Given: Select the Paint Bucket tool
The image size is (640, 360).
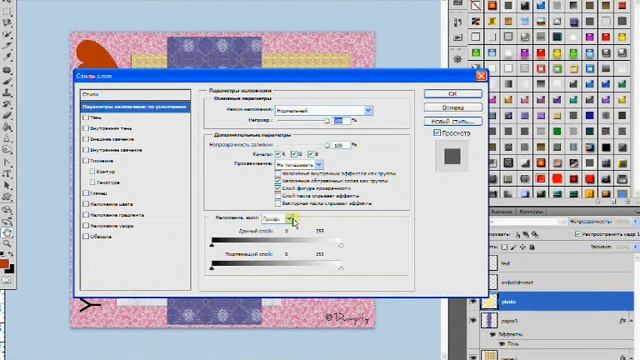Looking at the screenshot, I should click(x=7, y=128).
